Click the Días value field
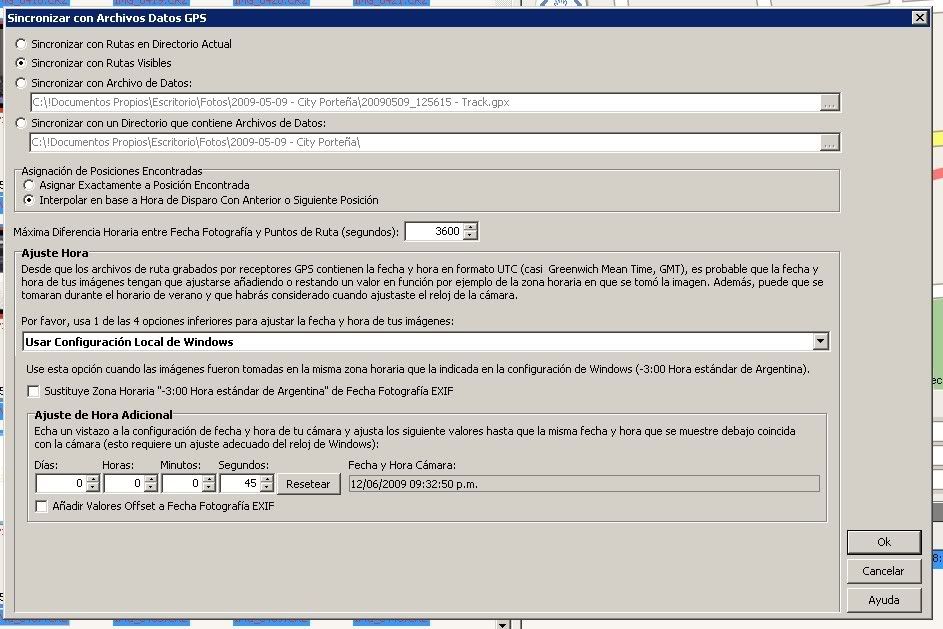943x629 pixels. pyautogui.click(x=61, y=483)
